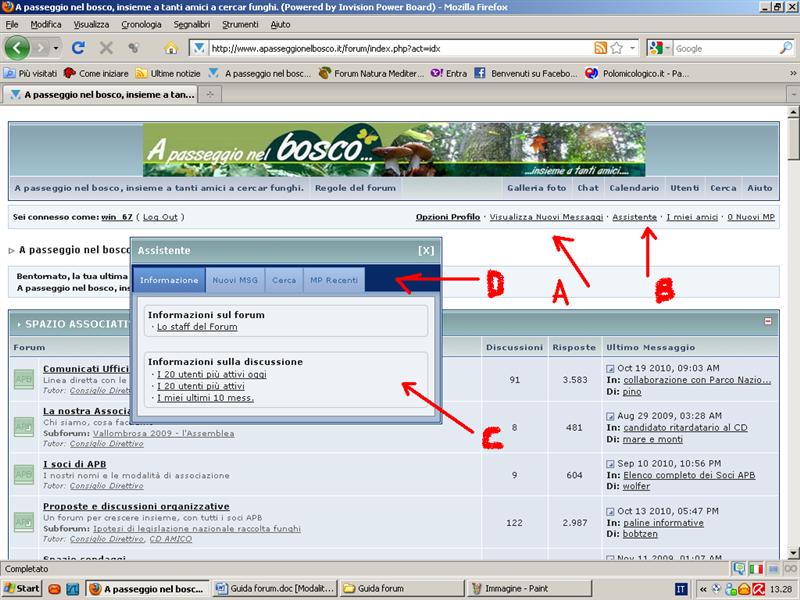Open the Strumenti menu

click(240, 24)
